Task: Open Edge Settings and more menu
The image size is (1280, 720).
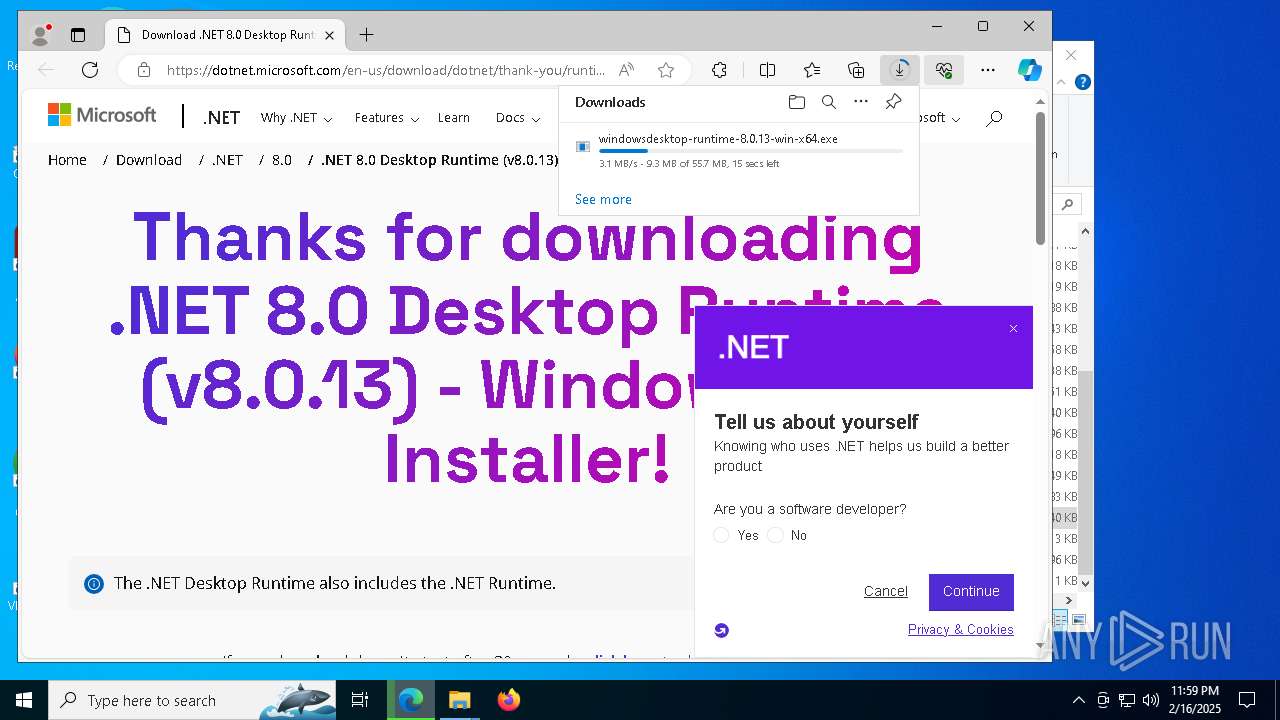Action: [988, 70]
